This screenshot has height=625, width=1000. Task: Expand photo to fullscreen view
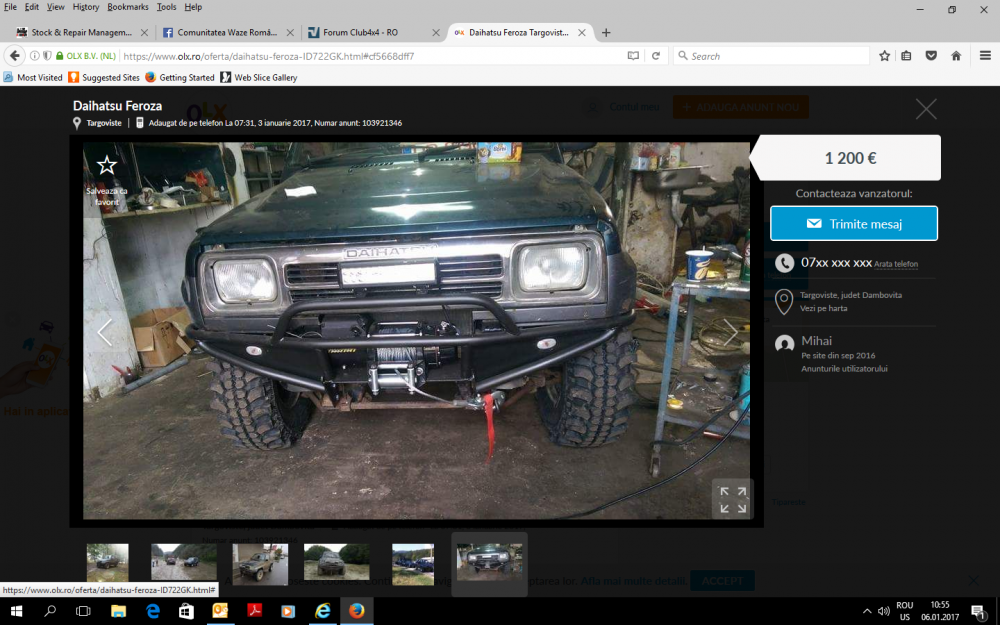733,499
